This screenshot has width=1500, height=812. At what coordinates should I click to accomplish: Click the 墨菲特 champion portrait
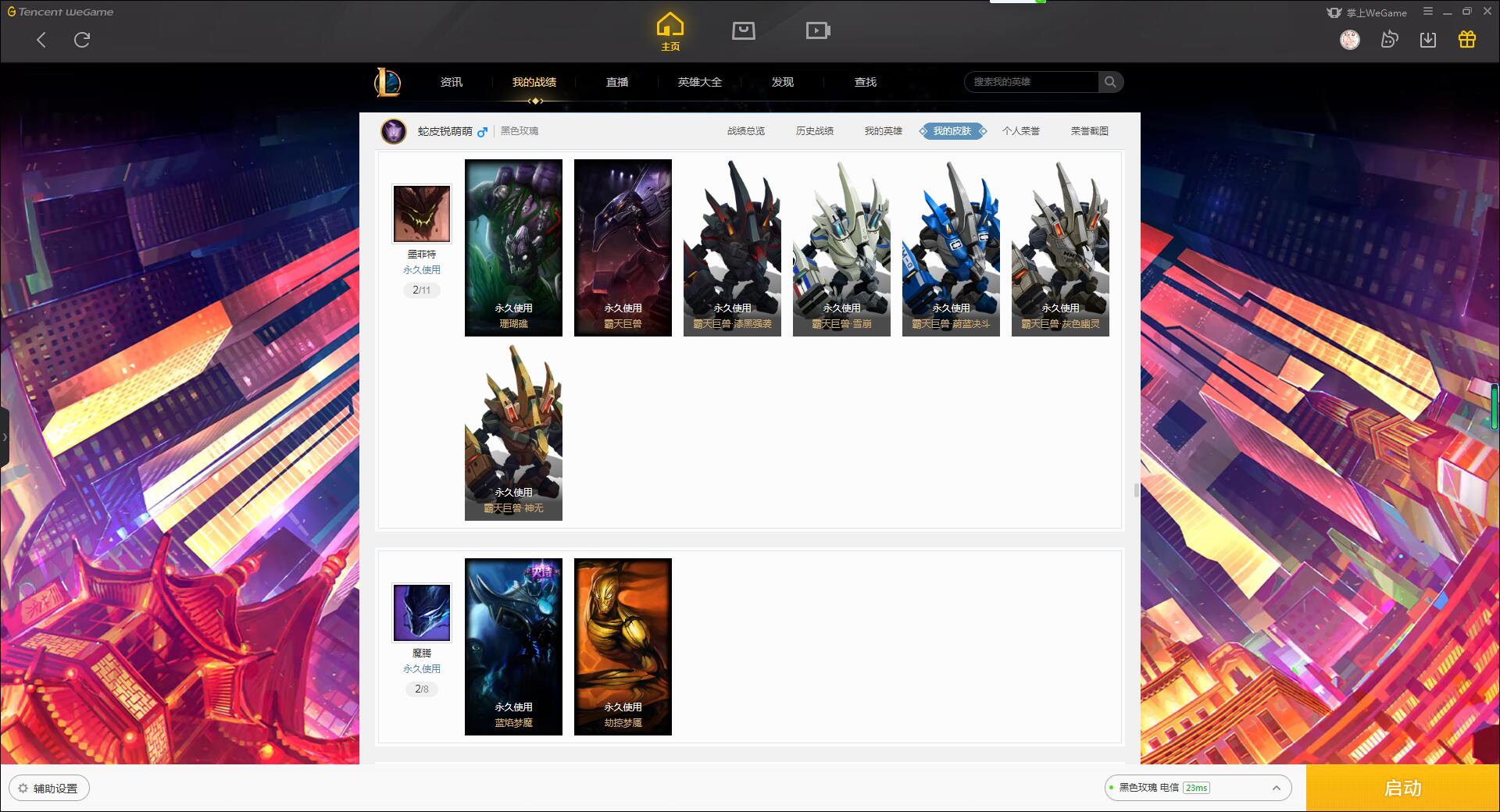422,214
